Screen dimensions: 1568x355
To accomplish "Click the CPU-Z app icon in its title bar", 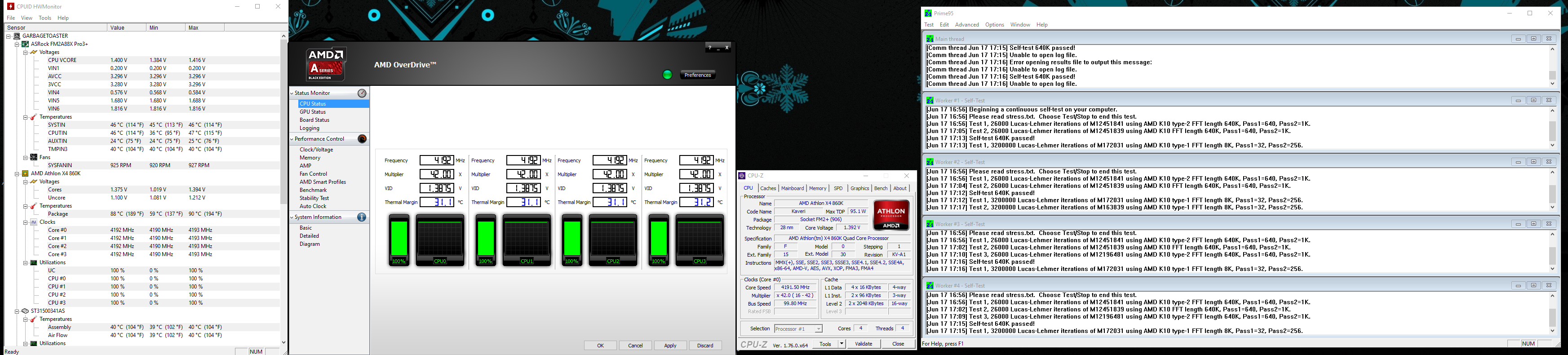I will pyautogui.click(x=742, y=176).
